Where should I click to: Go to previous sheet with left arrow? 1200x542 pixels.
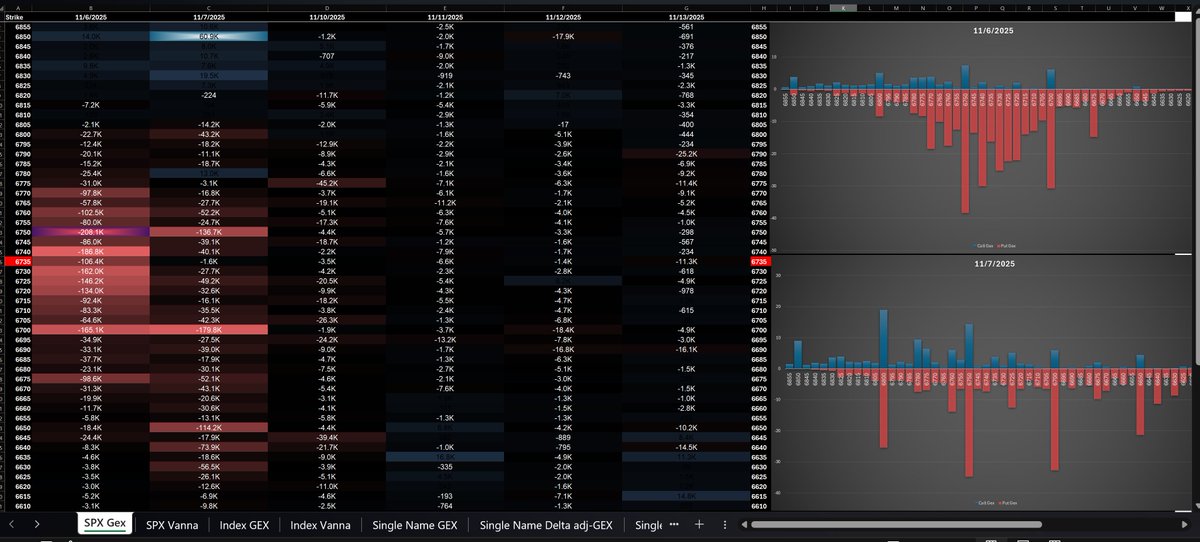tap(11, 524)
